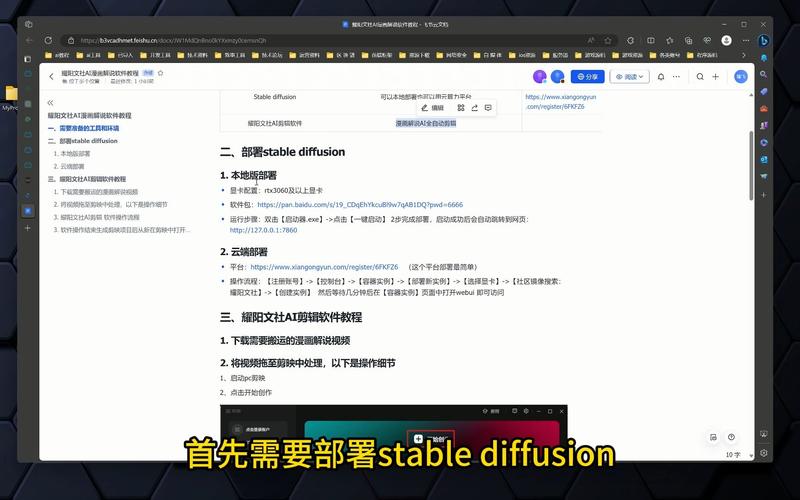Star the Feishu document title

[x=160, y=73]
